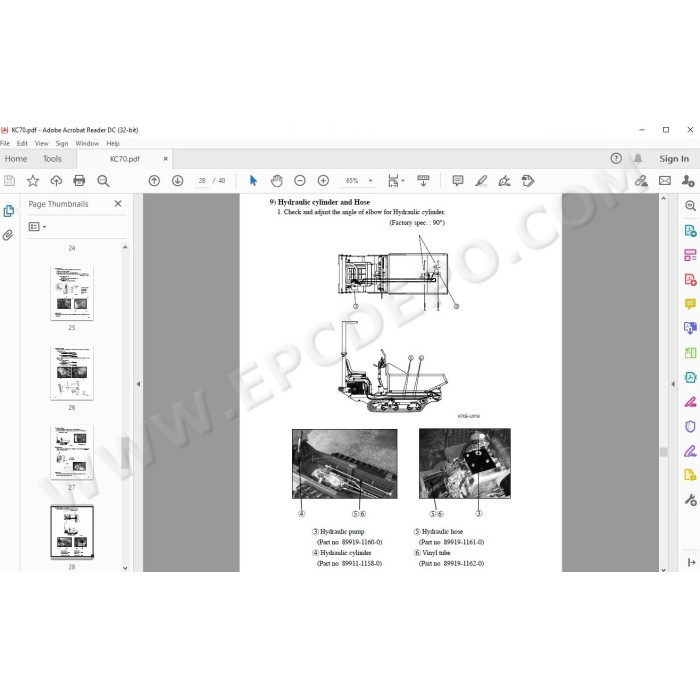
Task: Print the KC70.pdf document
Action: tap(79, 181)
